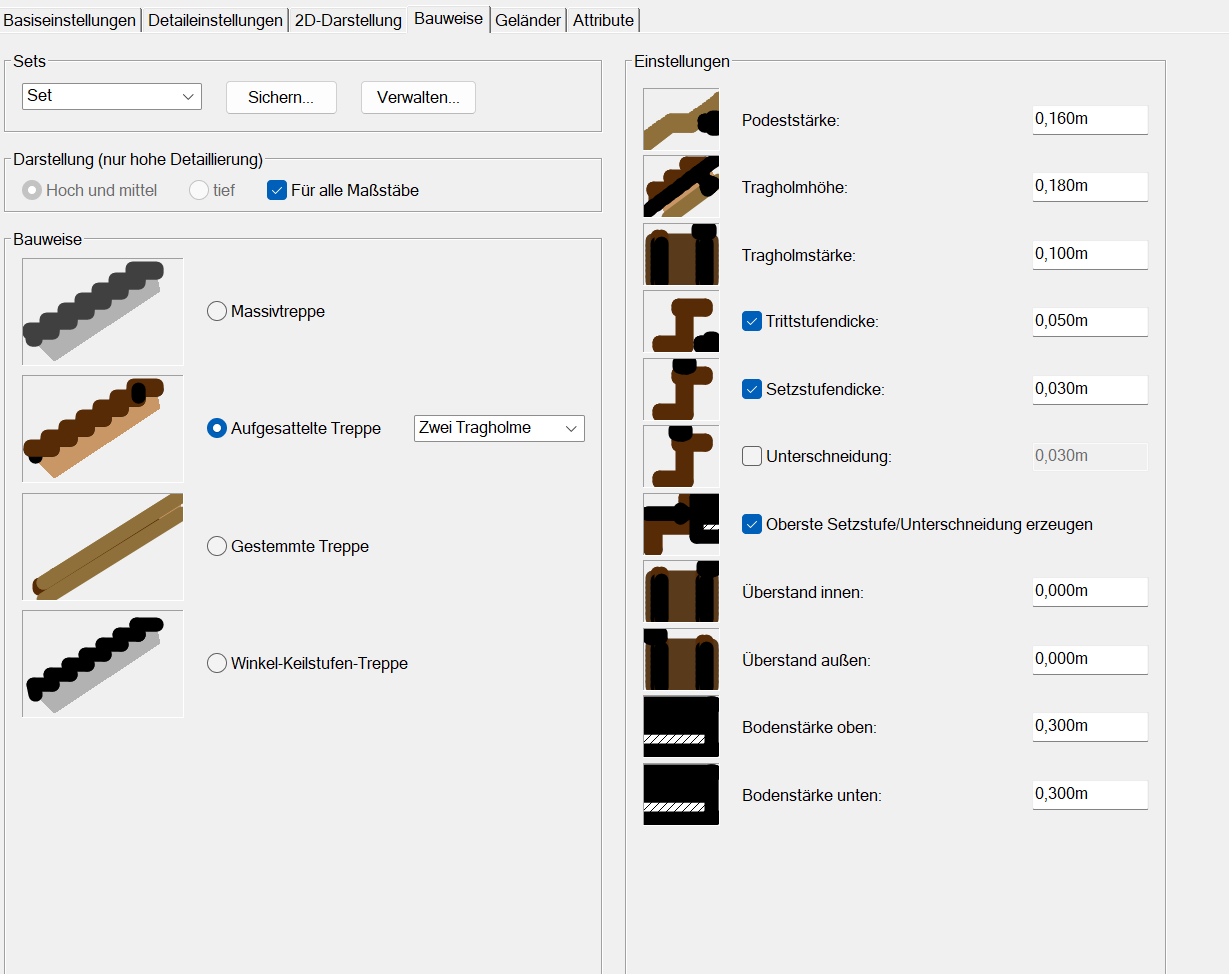Open the Basiseinstellungen tab
Image resolution: width=1229 pixels, height=974 pixels.
(70, 20)
